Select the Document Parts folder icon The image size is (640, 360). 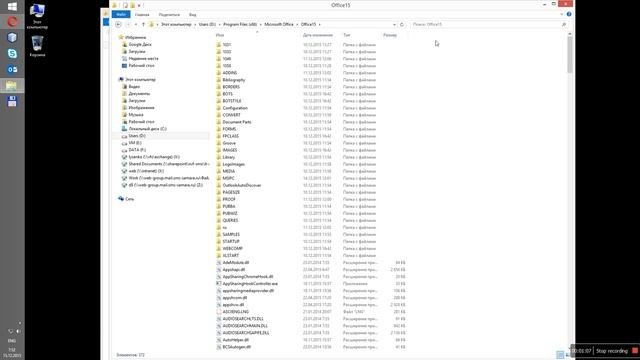(218, 122)
